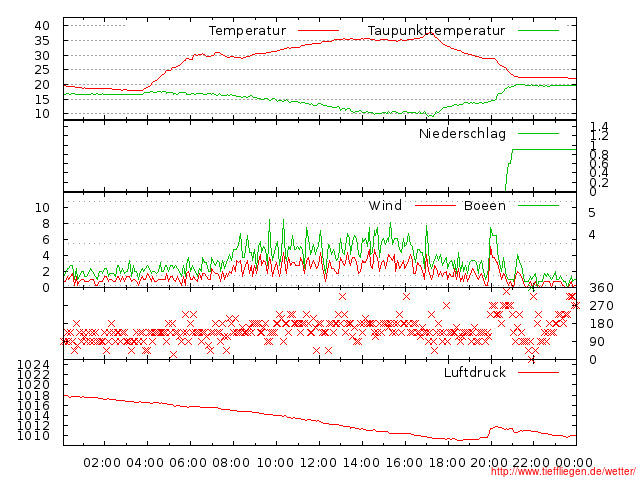
Task: Click red line sample beside Luftdruck
Action: 538,372
